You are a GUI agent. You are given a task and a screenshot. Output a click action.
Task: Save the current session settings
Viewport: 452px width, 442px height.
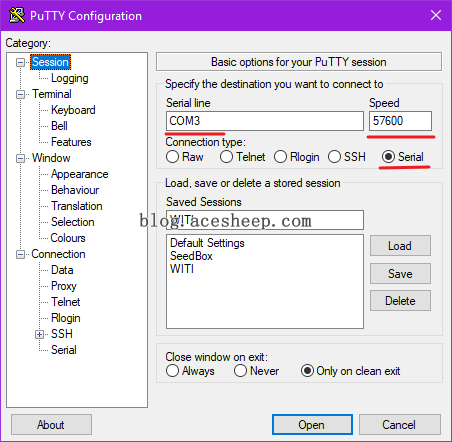coord(400,274)
